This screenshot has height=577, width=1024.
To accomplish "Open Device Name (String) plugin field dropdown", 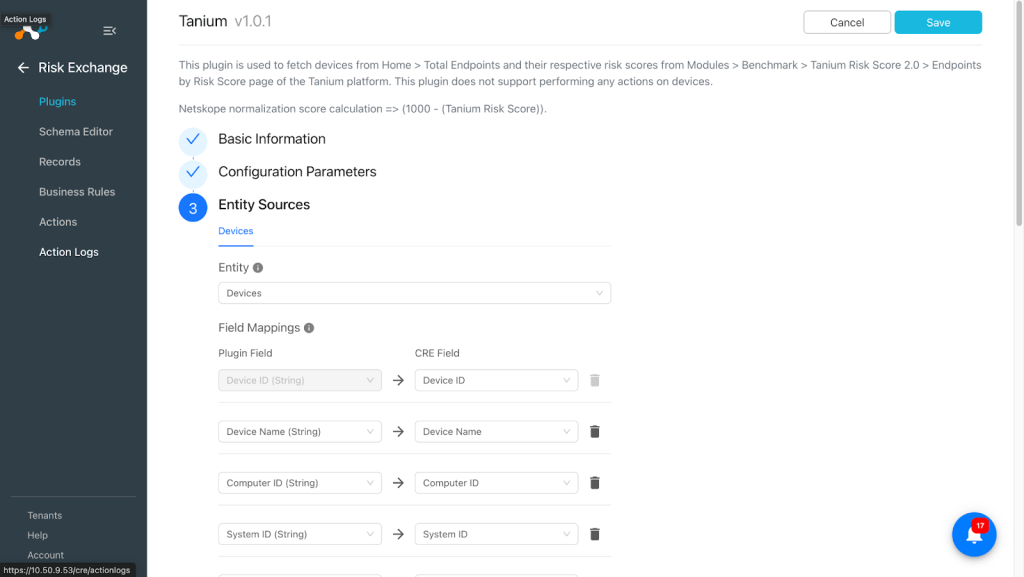I will point(300,431).
